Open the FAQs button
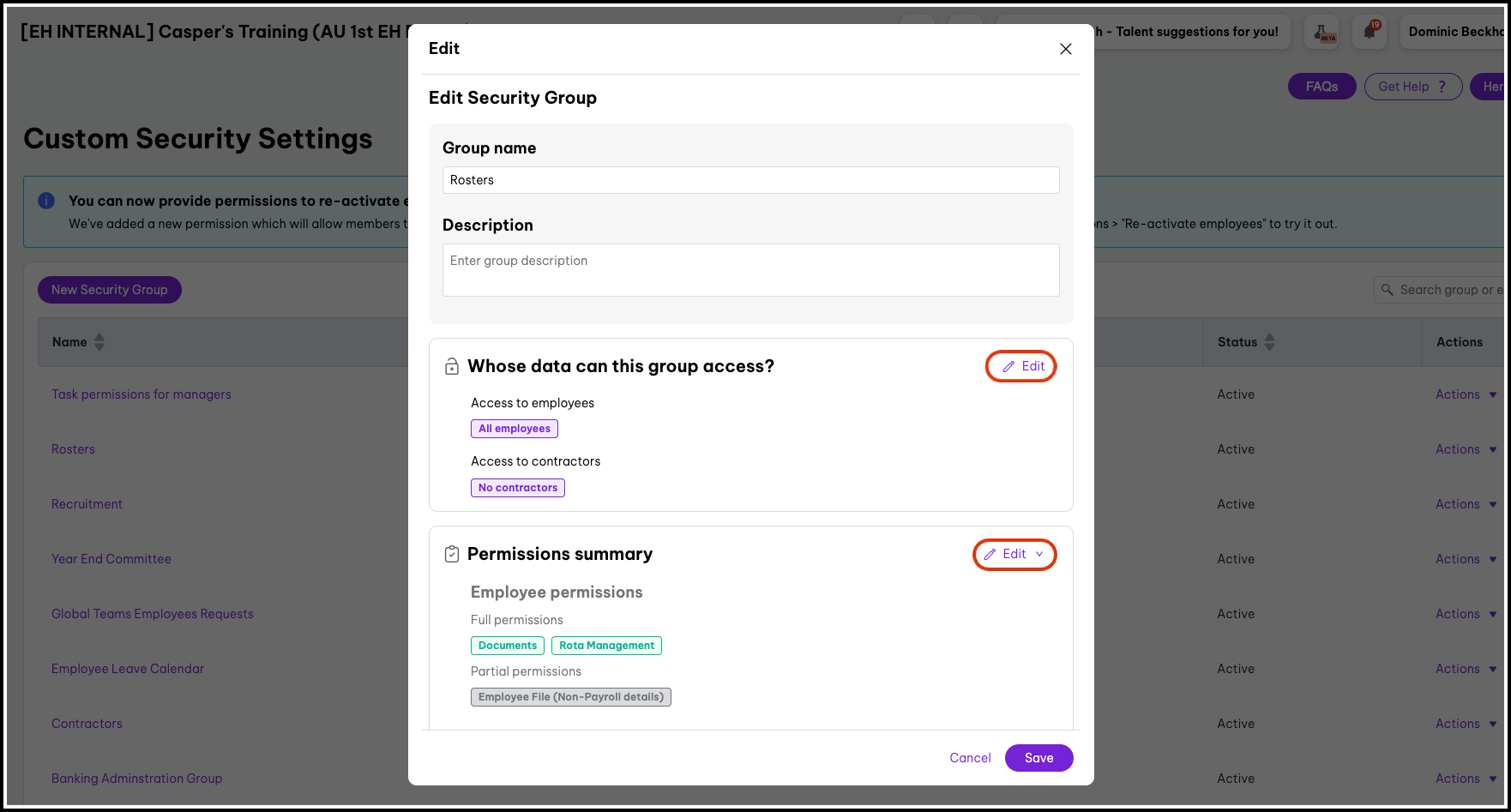Viewport: 1511px width, 812px height. [x=1321, y=87]
